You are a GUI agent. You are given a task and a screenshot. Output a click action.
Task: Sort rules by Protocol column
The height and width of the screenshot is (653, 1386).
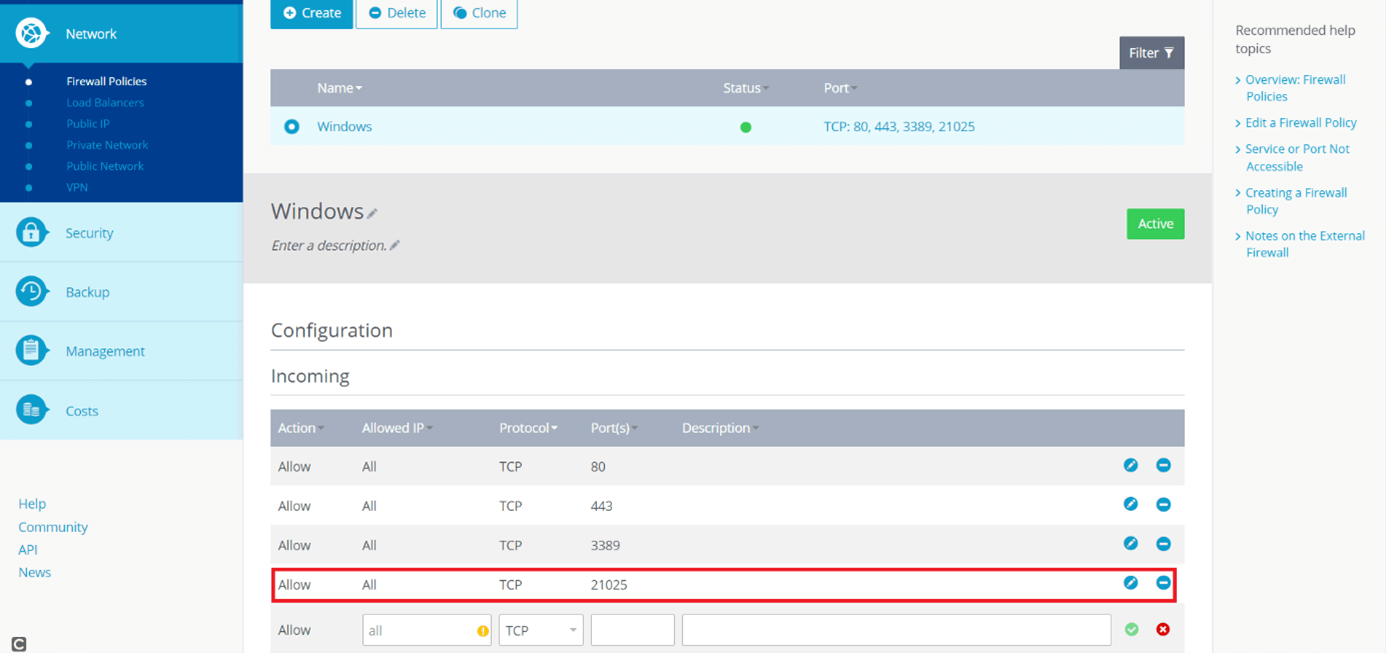528,428
